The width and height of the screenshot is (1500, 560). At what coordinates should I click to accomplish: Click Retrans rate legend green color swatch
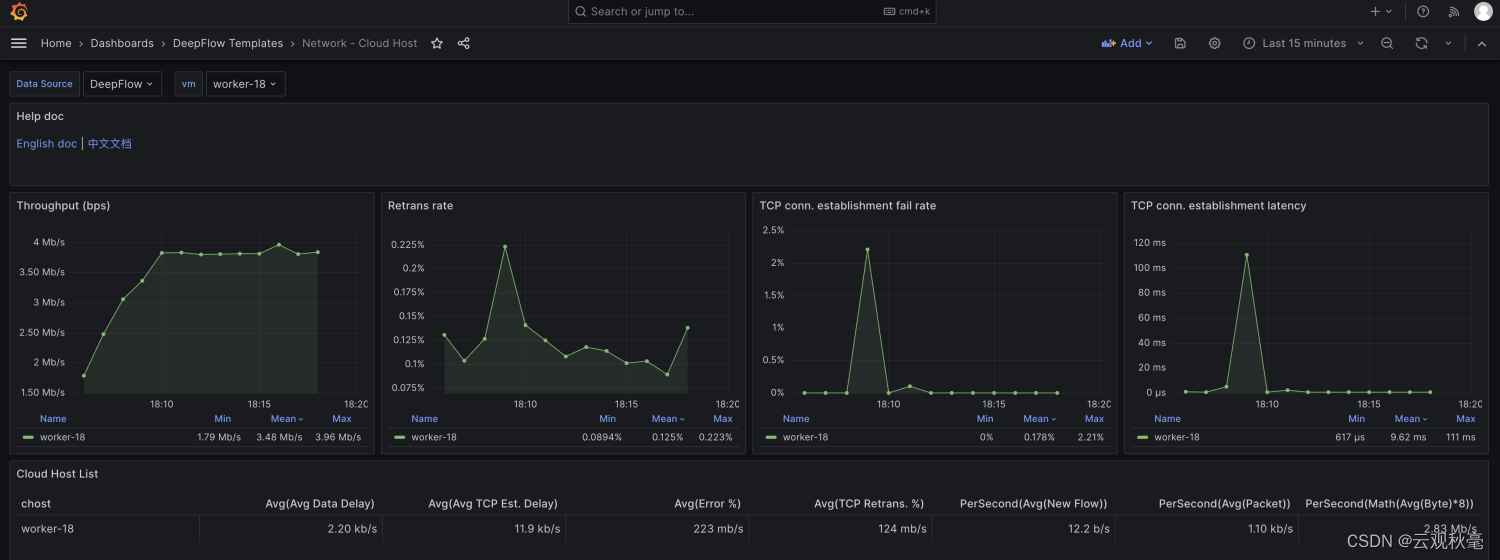click(400, 437)
